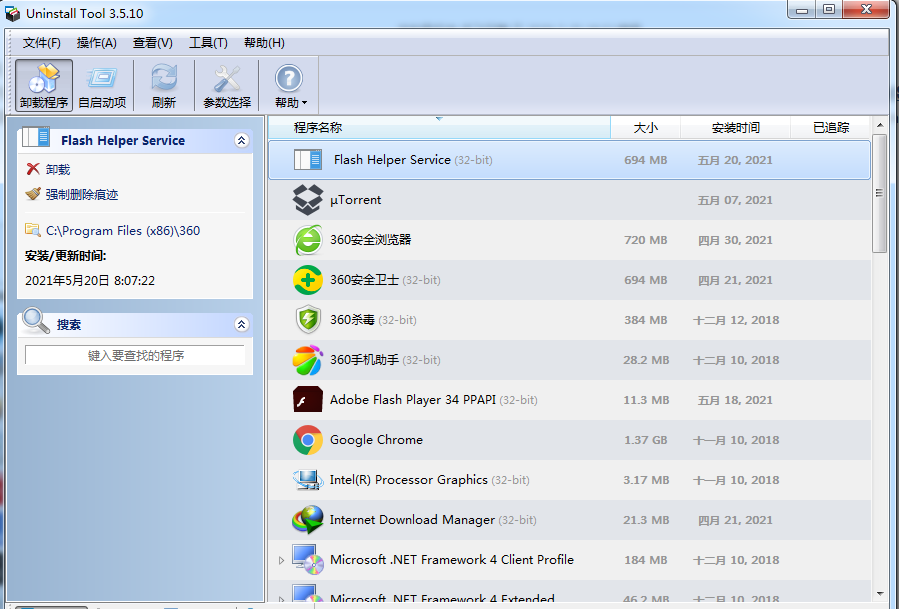The width and height of the screenshot is (899, 609).
Task: Open the 卸载程序 uninstaller toolbar view
Action: [44, 85]
